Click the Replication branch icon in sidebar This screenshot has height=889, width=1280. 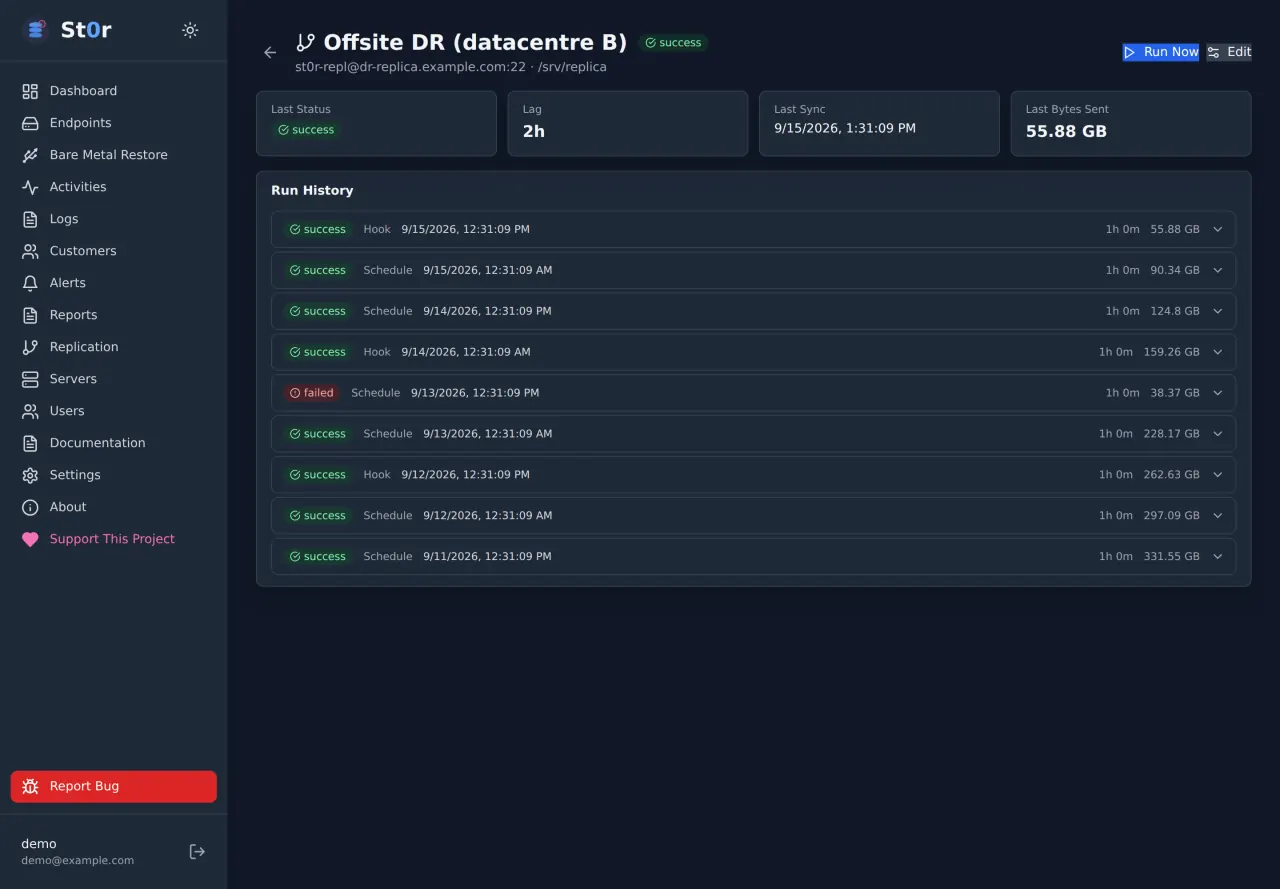pyautogui.click(x=30, y=347)
